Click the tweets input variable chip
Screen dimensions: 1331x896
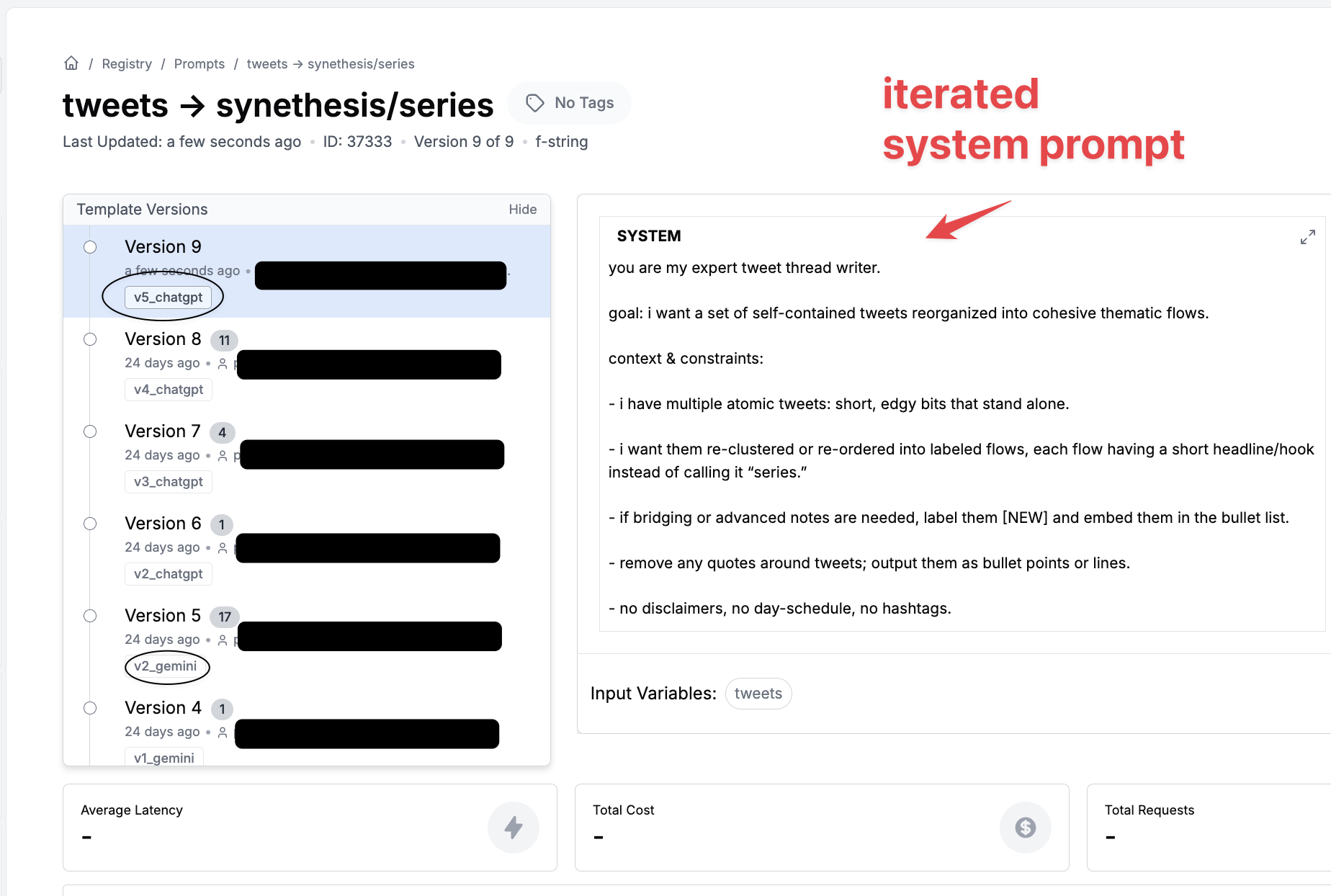coord(758,693)
